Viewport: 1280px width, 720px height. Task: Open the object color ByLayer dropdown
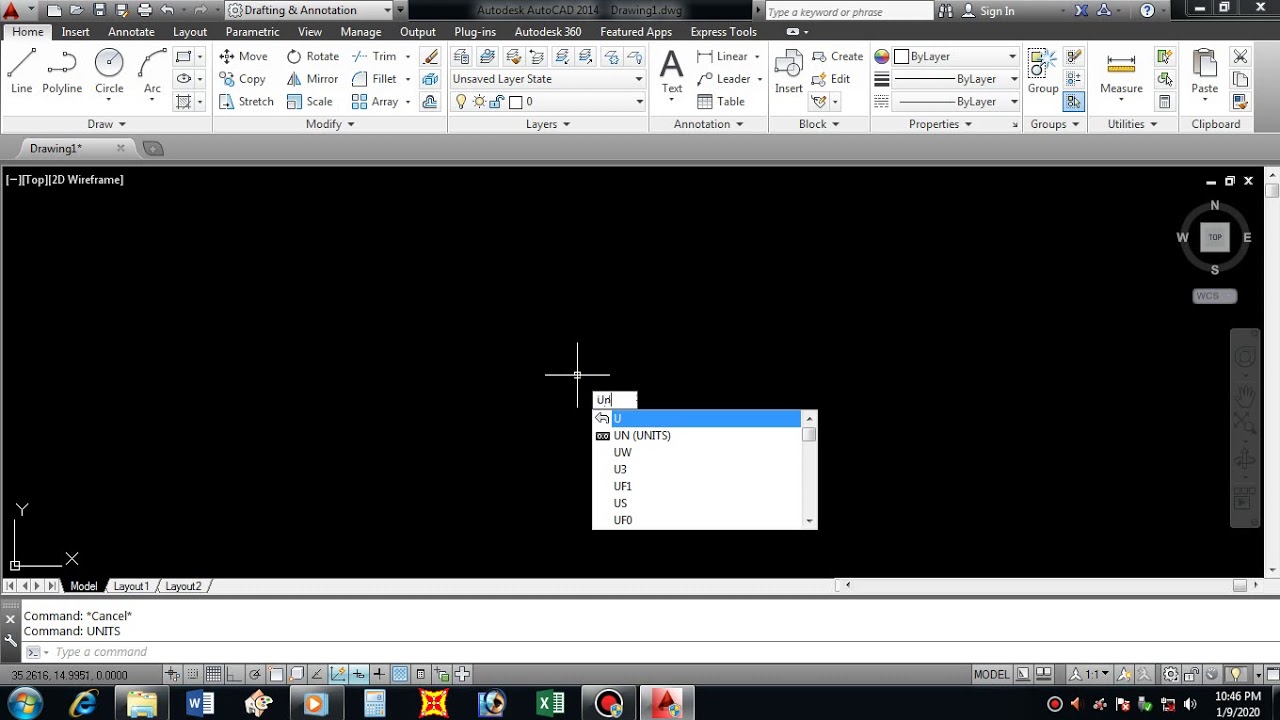pos(956,56)
